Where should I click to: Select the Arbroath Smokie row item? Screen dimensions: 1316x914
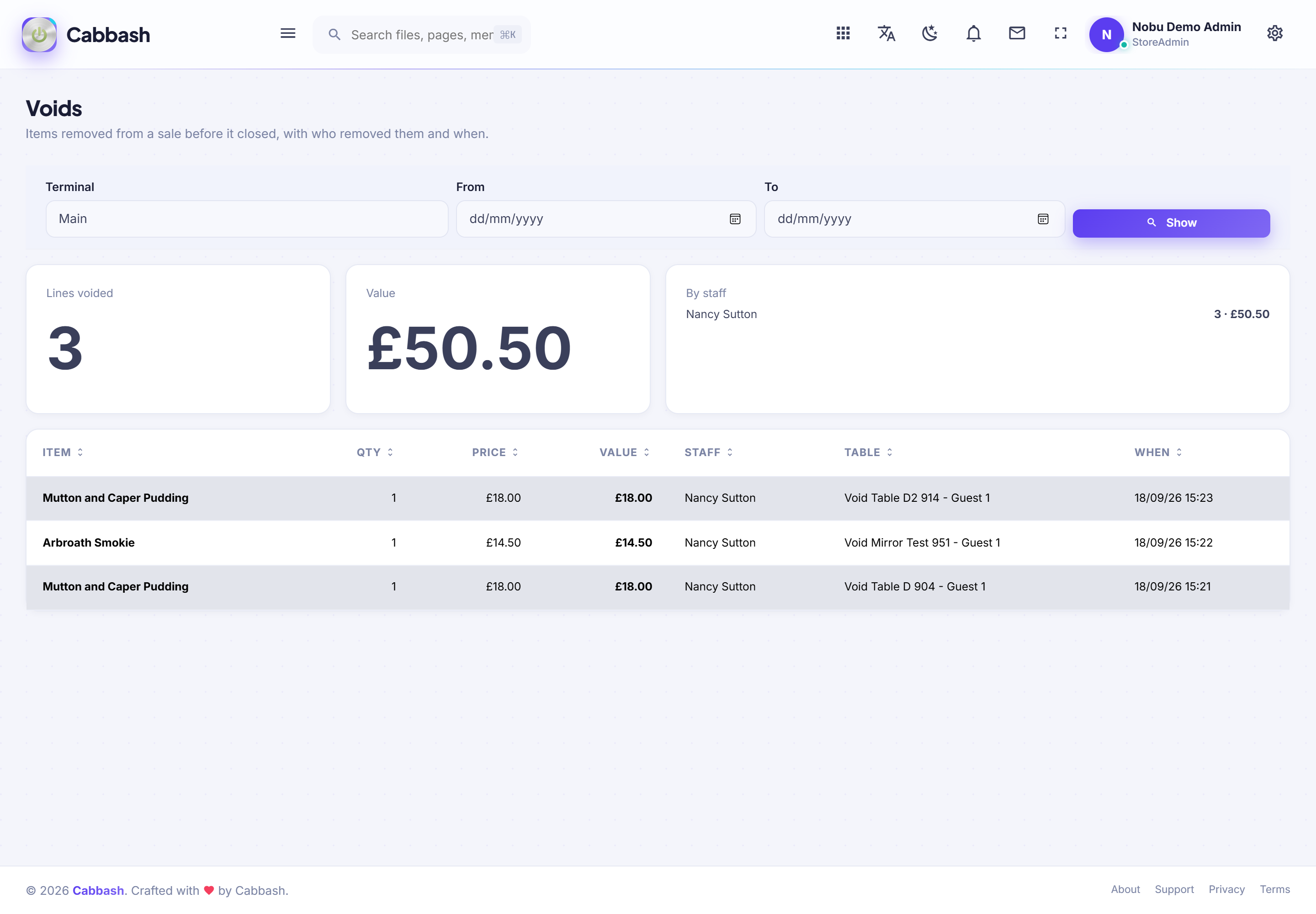click(89, 542)
